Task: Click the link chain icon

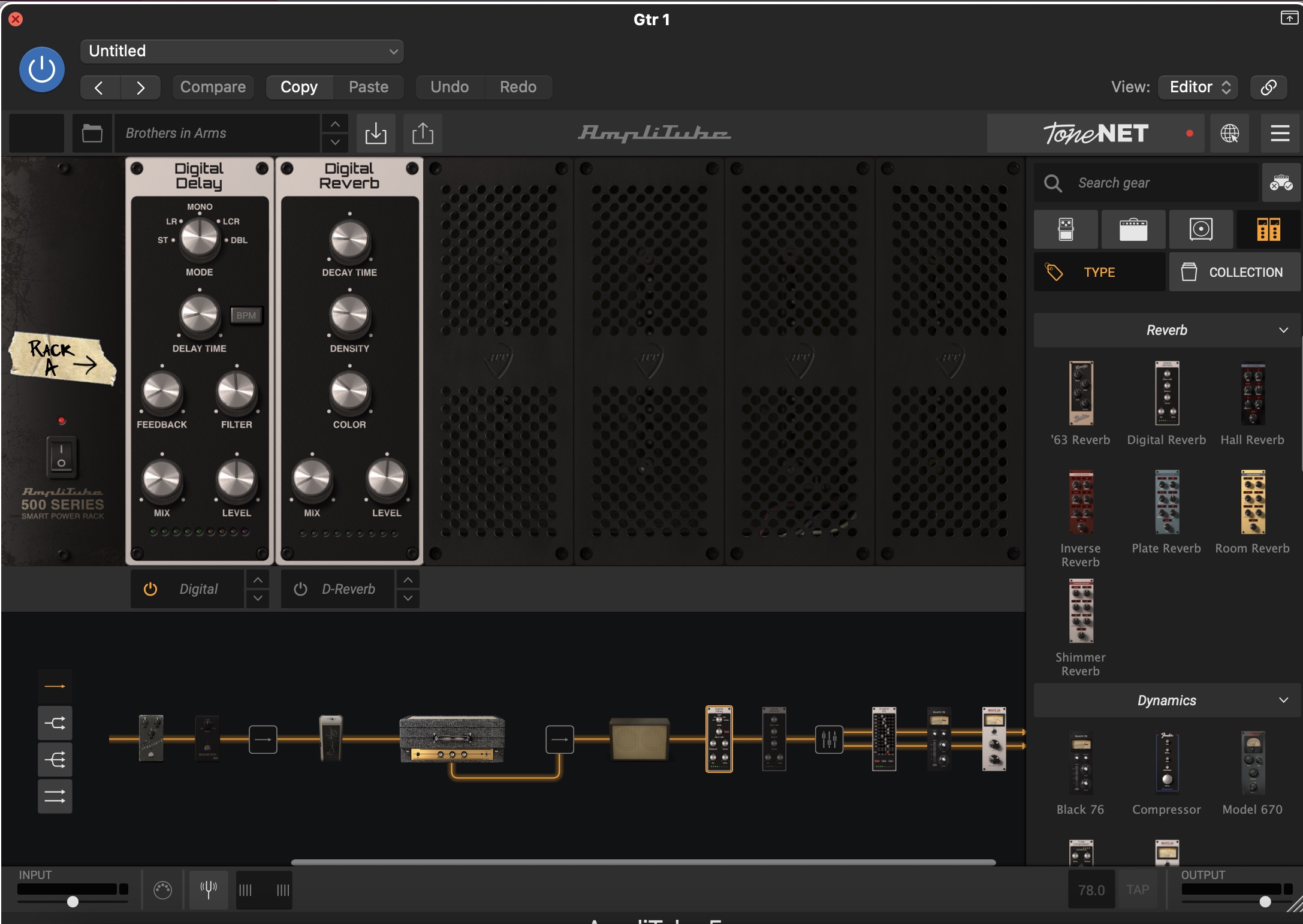Action: pos(1268,87)
